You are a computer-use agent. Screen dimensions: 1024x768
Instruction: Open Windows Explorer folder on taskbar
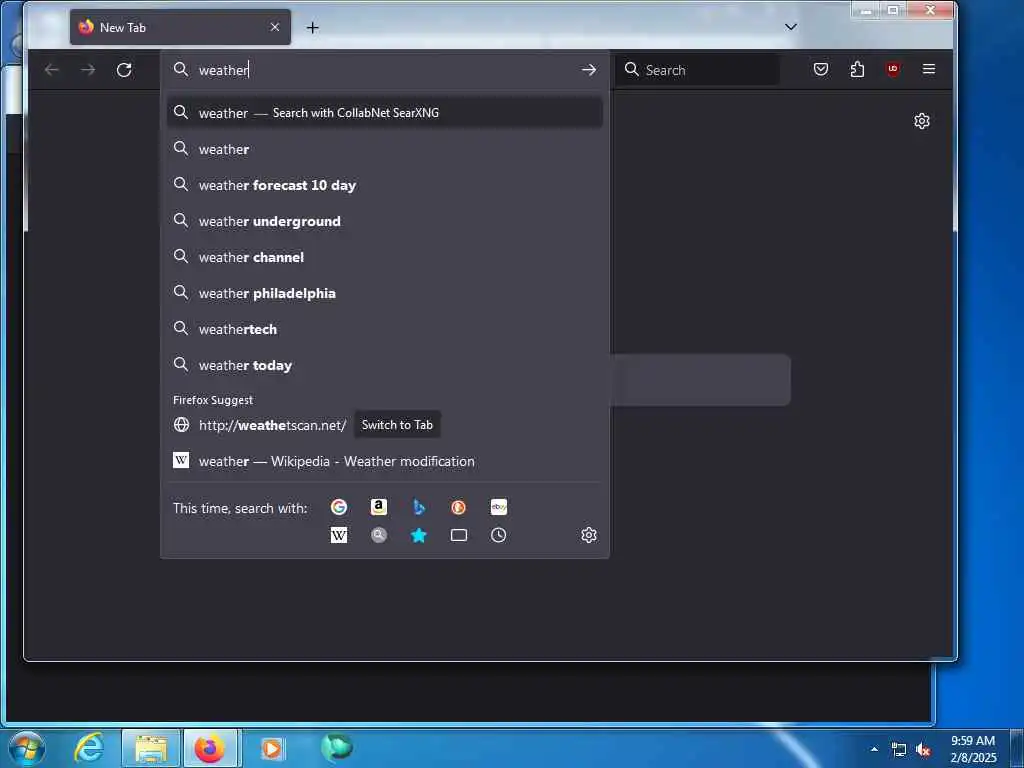pyautogui.click(x=151, y=748)
